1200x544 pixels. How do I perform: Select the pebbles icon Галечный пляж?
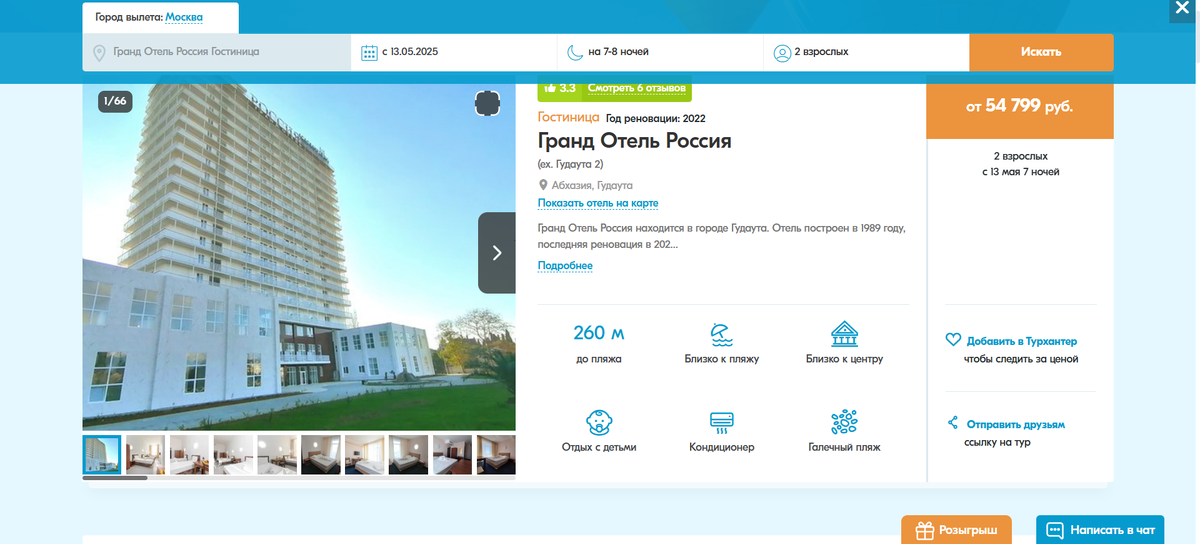click(844, 421)
